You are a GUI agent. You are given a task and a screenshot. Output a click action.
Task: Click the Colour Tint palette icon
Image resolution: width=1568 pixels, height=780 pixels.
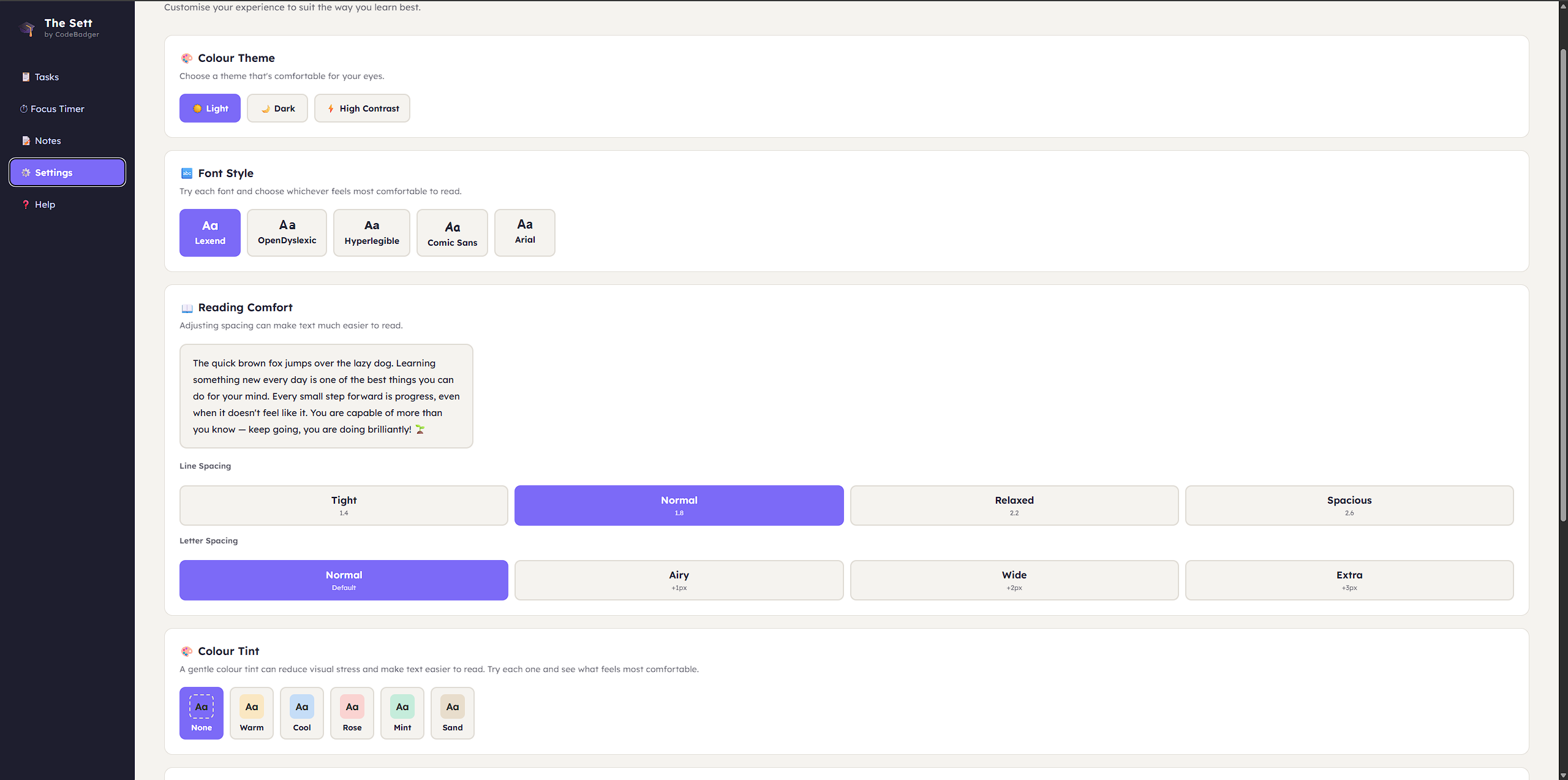(x=187, y=651)
